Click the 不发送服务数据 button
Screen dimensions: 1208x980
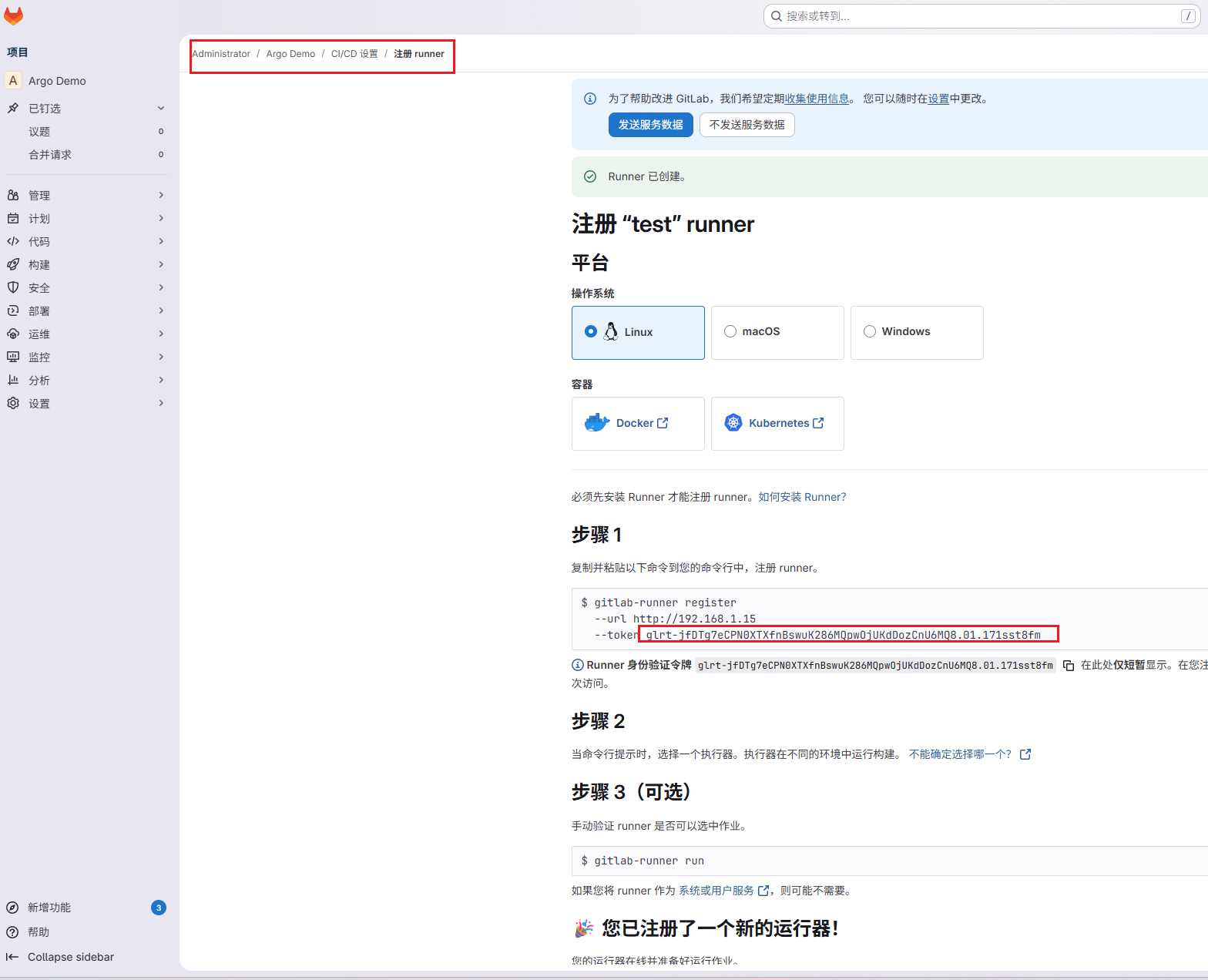(747, 125)
